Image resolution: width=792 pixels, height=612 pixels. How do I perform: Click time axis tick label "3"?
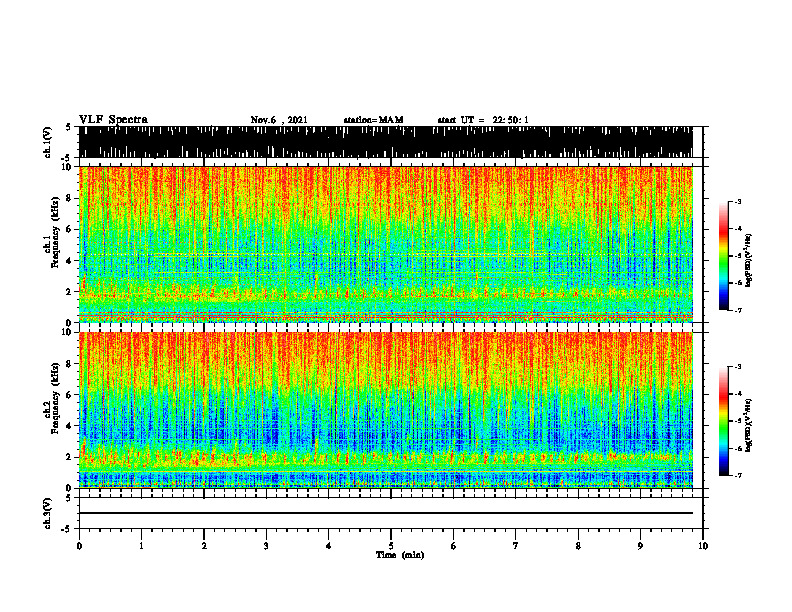266,546
